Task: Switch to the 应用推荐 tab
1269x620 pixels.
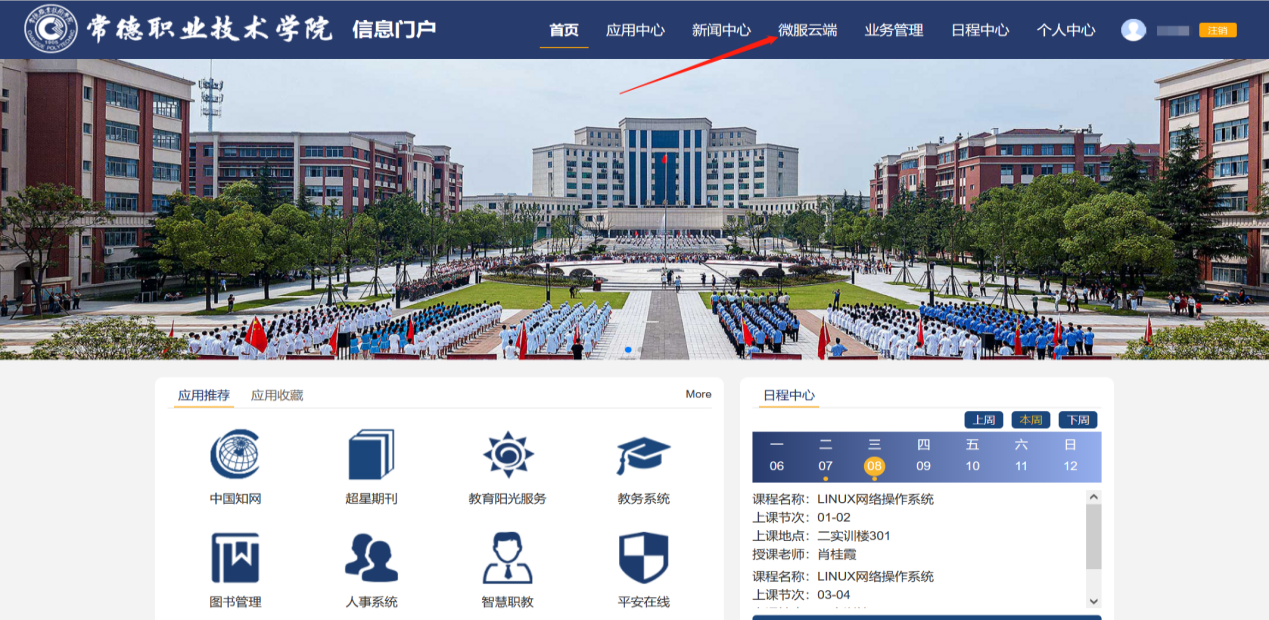Action: (204, 395)
